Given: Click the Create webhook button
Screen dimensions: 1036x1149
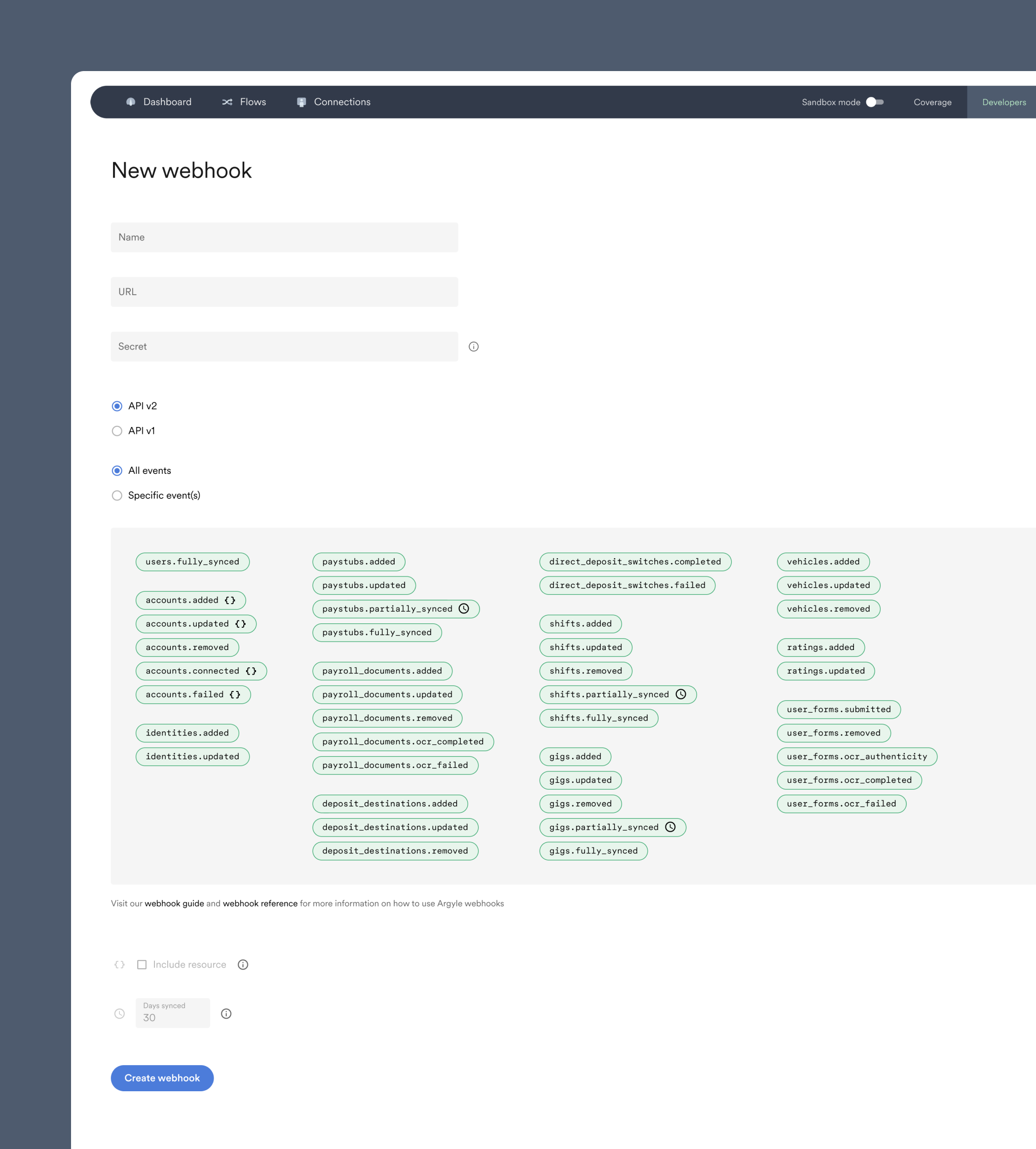Looking at the screenshot, I should pos(162,1078).
